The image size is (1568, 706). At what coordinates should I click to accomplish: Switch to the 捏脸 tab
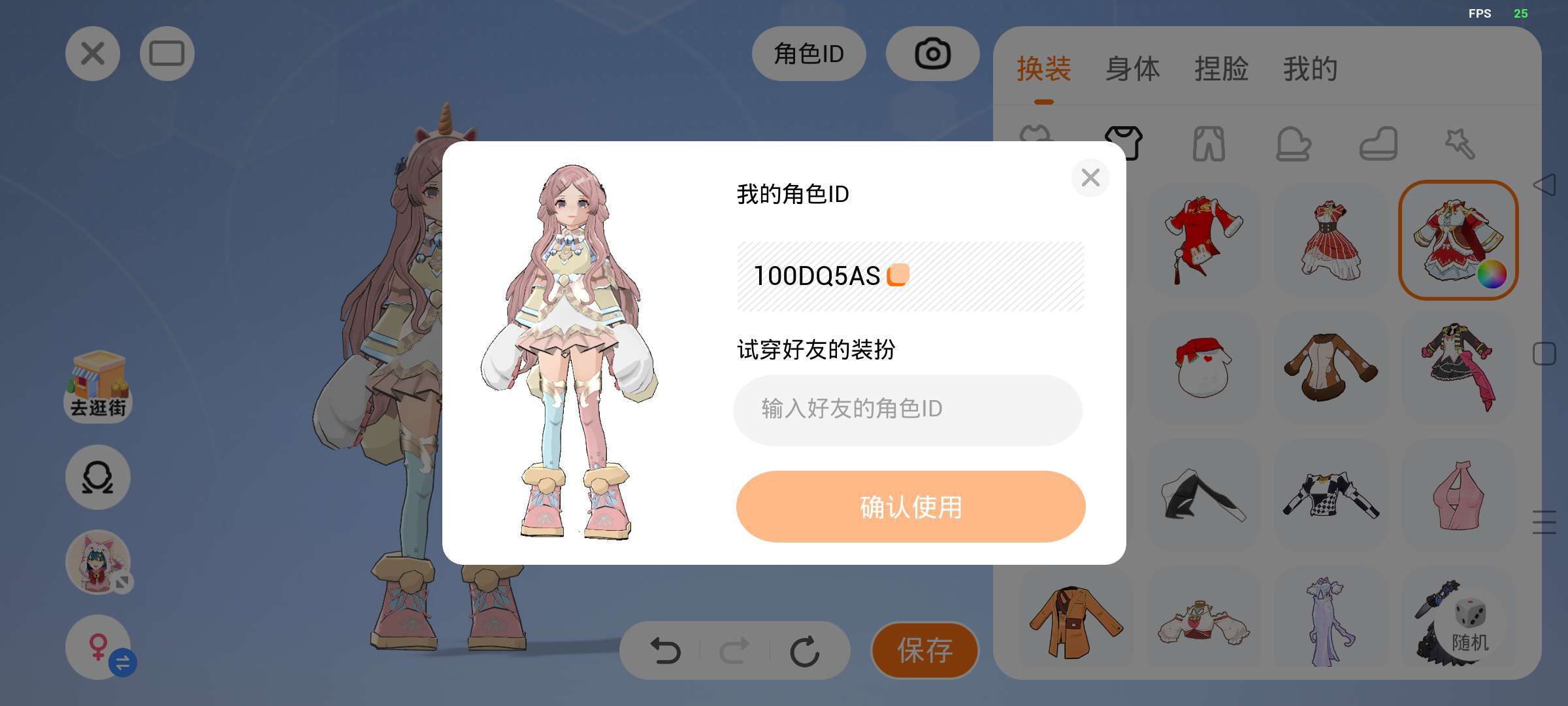pos(1221,69)
